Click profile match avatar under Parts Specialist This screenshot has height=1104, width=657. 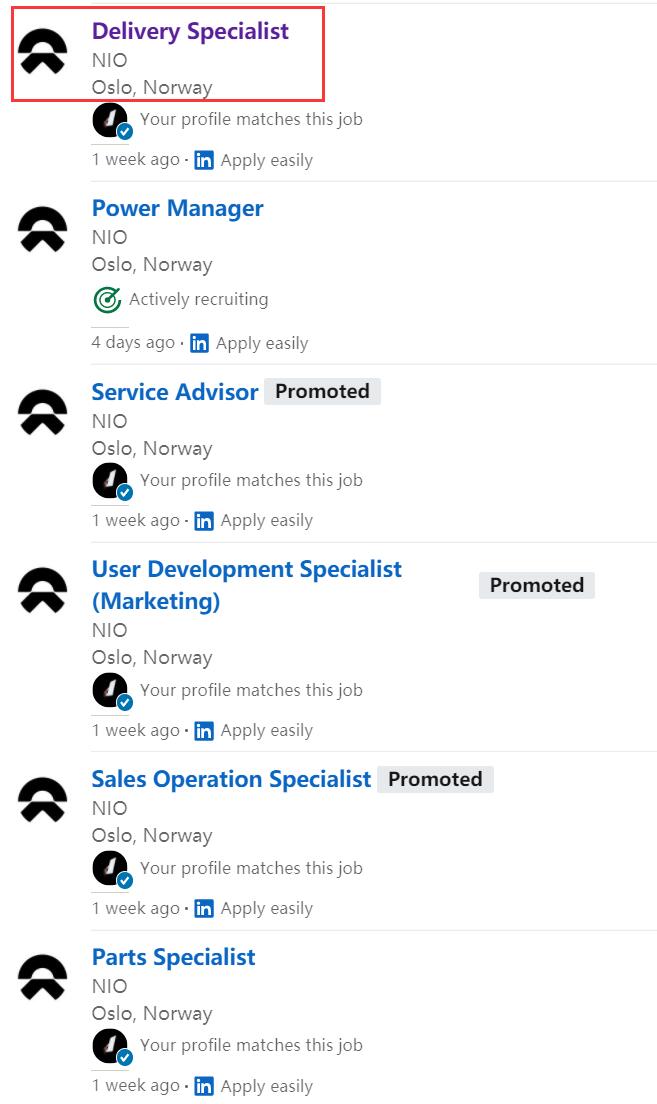pyautogui.click(x=111, y=1047)
